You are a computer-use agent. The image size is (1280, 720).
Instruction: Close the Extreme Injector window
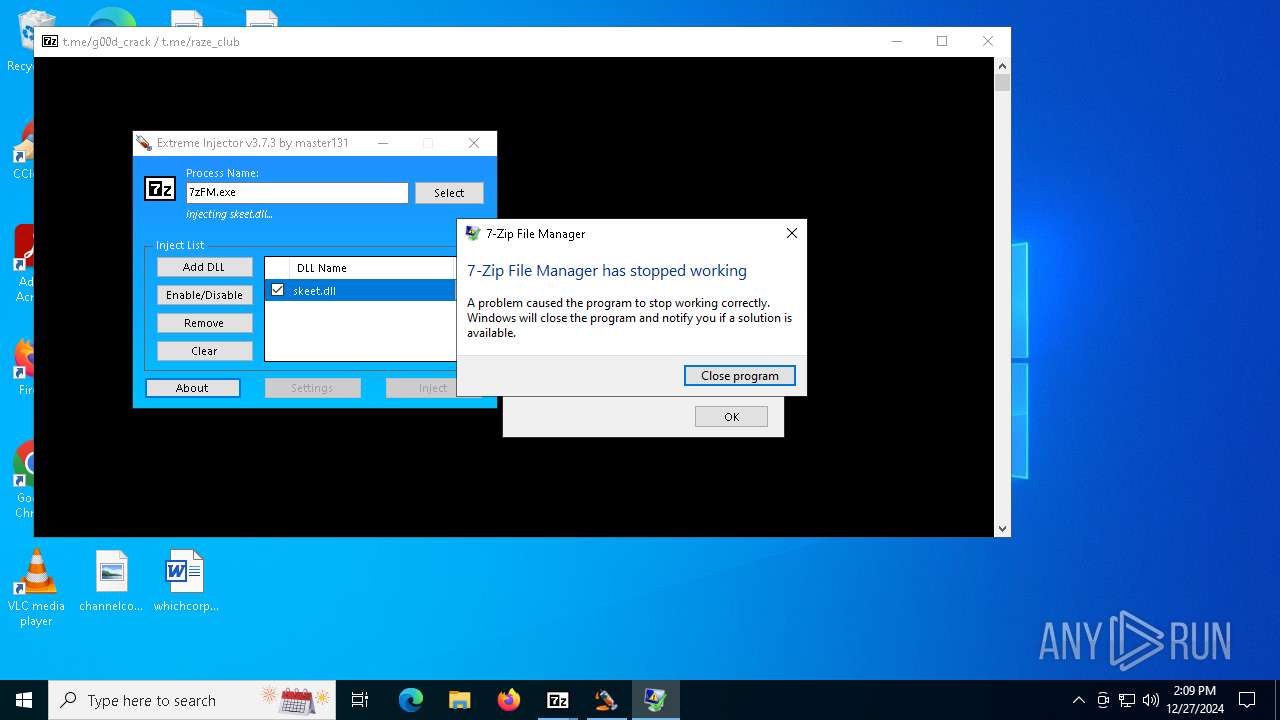point(474,143)
